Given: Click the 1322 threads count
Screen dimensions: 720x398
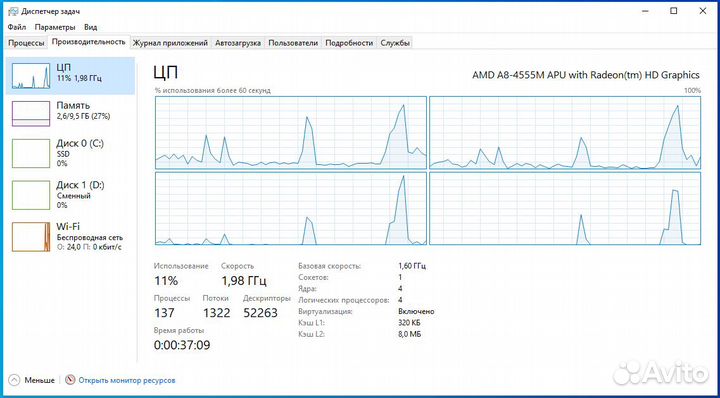Looking at the screenshot, I should (x=216, y=313).
